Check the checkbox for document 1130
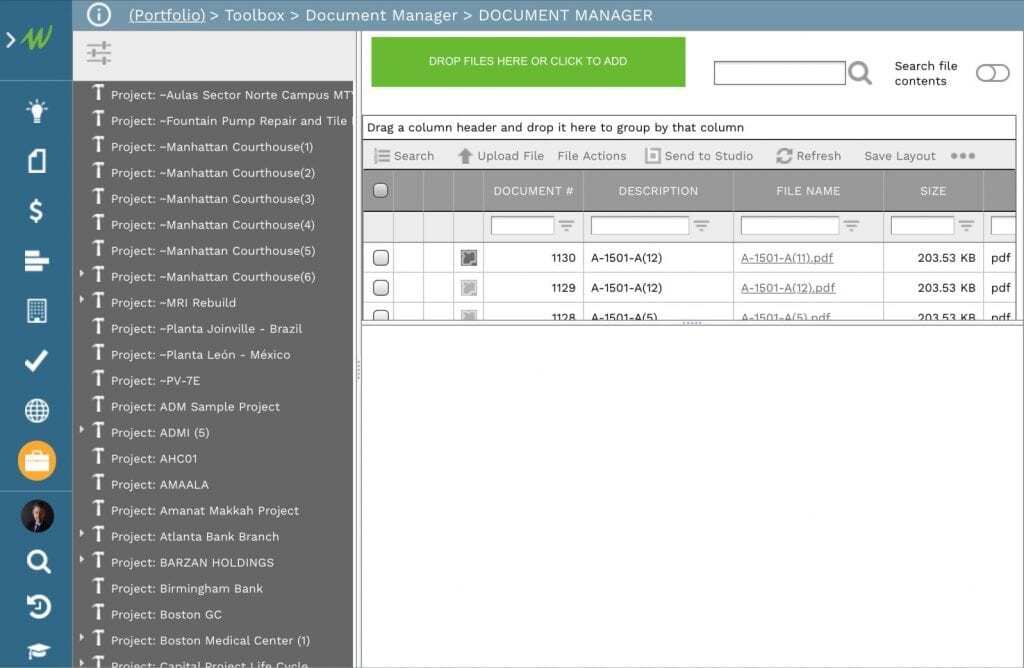 point(381,258)
